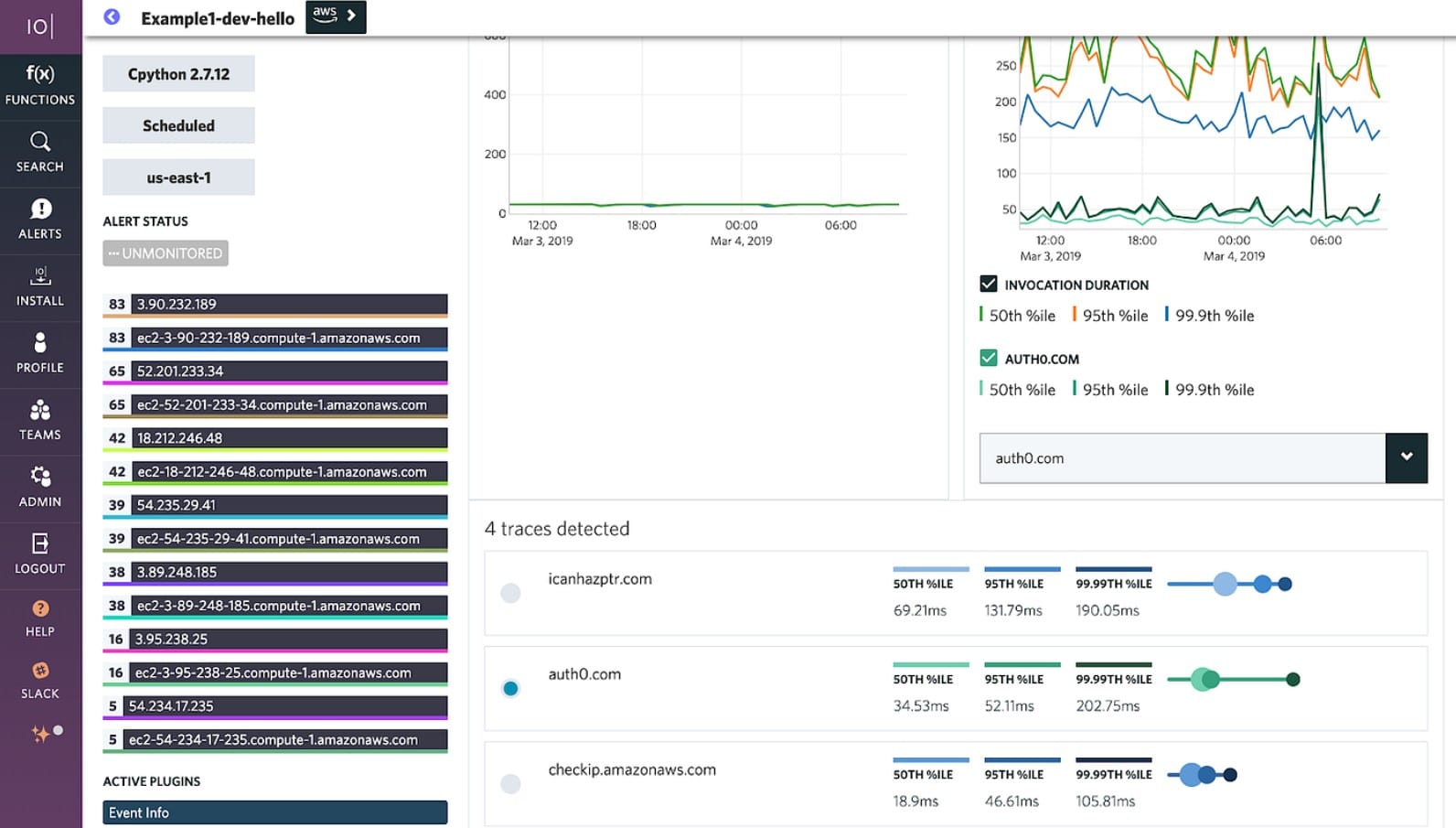Click the auth0.com trace selector field
Screen dimensions: 1456x828
tap(1183, 457)
